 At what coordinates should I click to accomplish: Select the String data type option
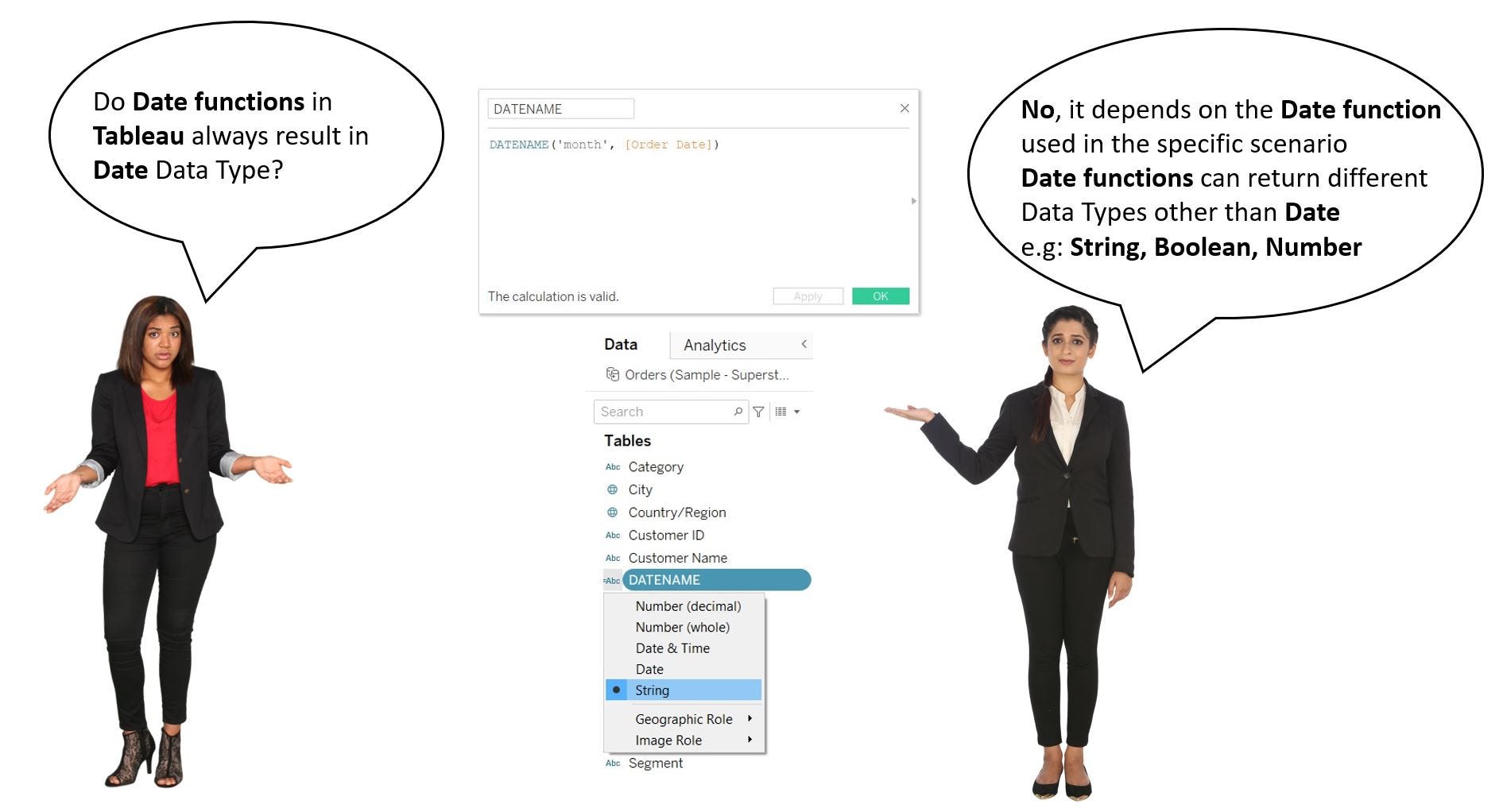(652, 690)
